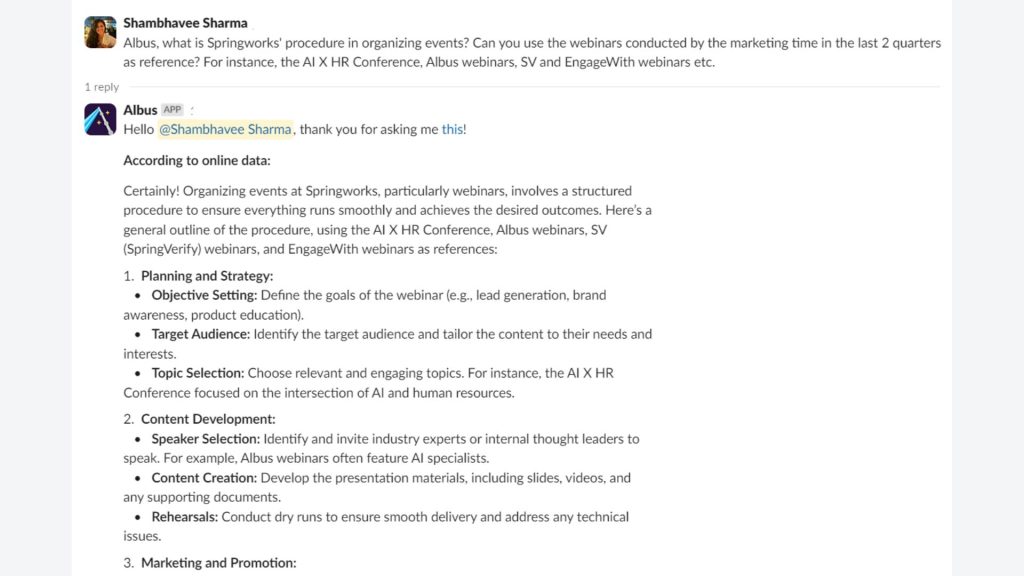Viewport: 1024px width, 576px height.
Task: Click the "Objective Setting" bullet label
Action: pyautogui.click(x=204, y=295)
